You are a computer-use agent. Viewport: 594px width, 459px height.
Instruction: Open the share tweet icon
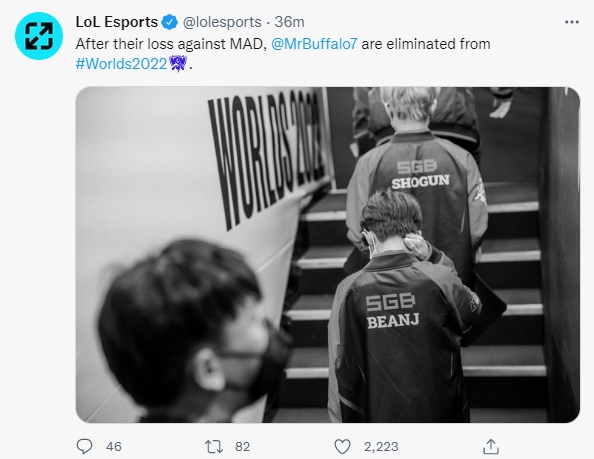(x=491, y=446)
